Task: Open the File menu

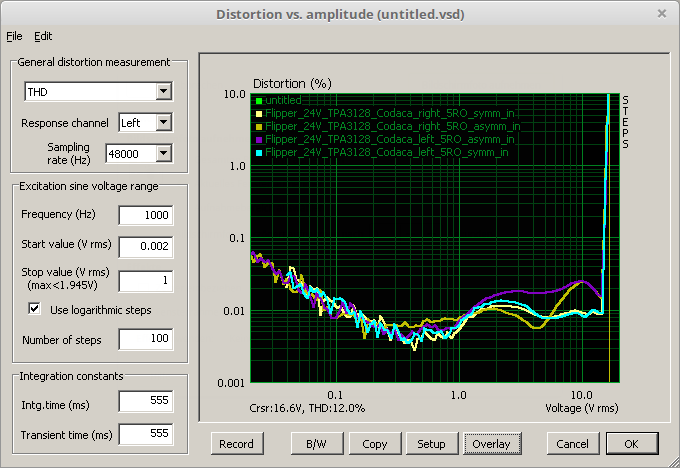Action: click(13, 36)
